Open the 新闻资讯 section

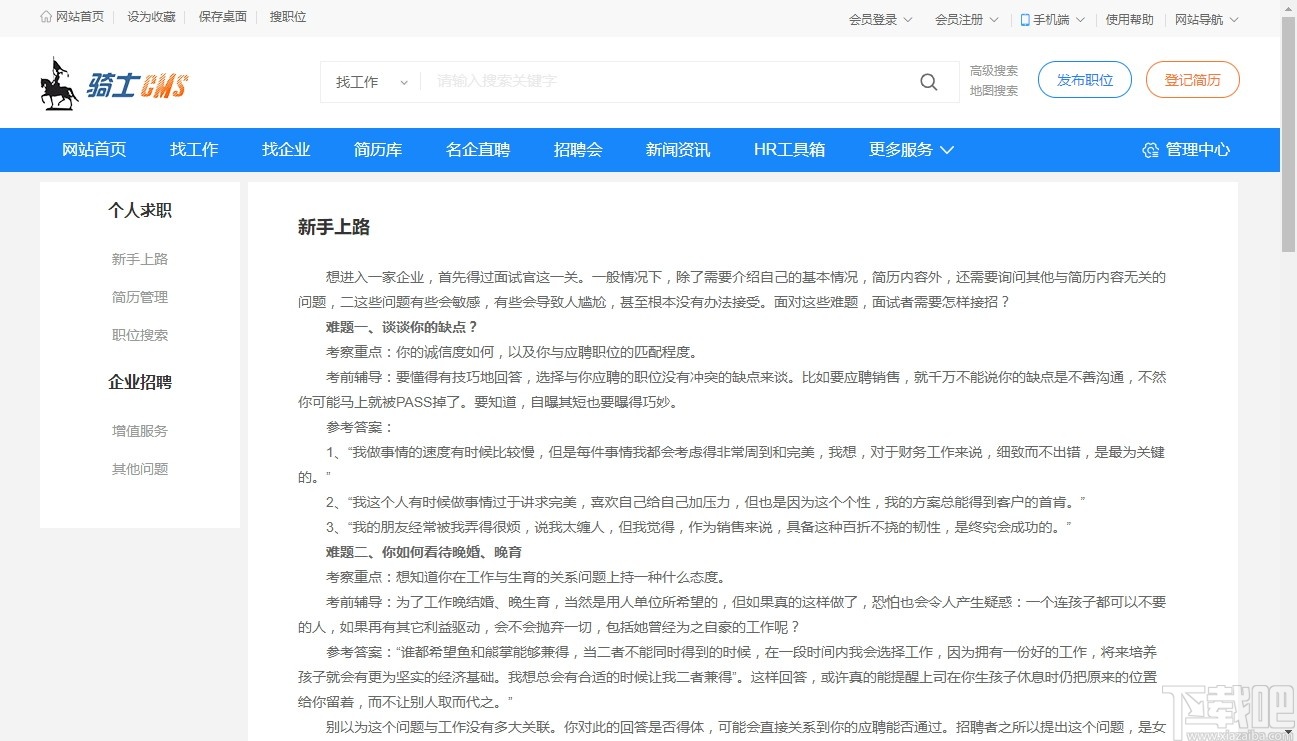point(677,150)
